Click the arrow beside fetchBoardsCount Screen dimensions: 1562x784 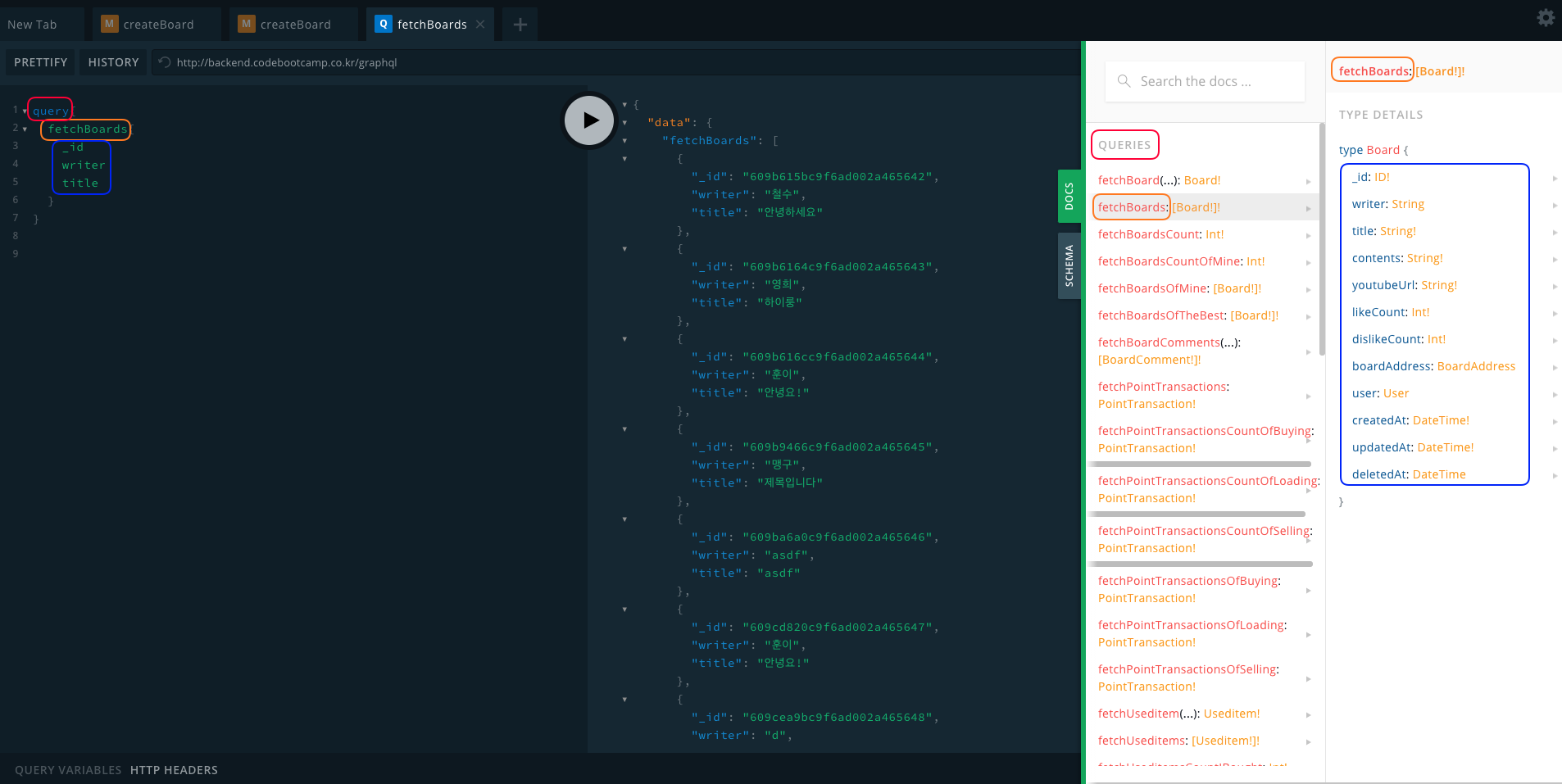(1308, 235)
